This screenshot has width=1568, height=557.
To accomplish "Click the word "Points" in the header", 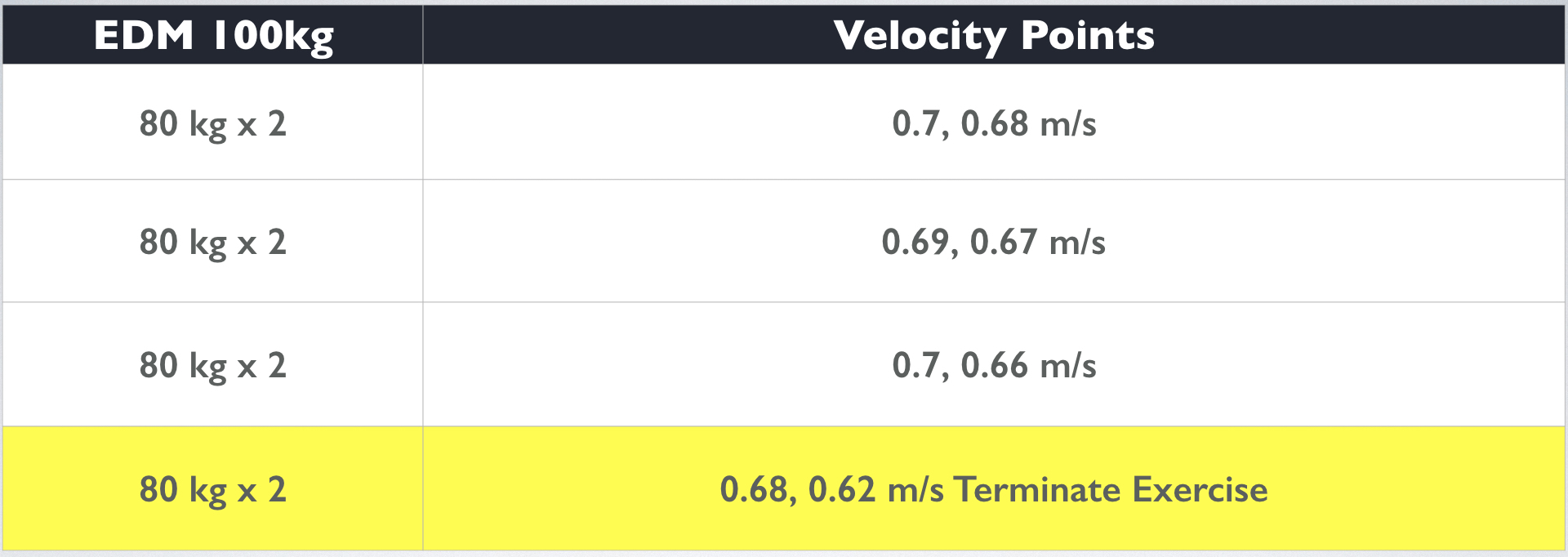I will [x=1088, y=35].
